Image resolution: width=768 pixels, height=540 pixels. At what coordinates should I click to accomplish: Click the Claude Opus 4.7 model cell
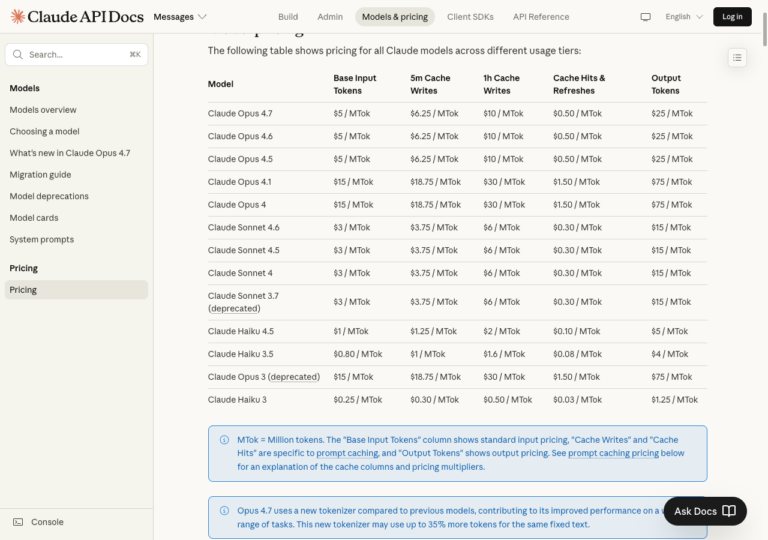point(240,113)
